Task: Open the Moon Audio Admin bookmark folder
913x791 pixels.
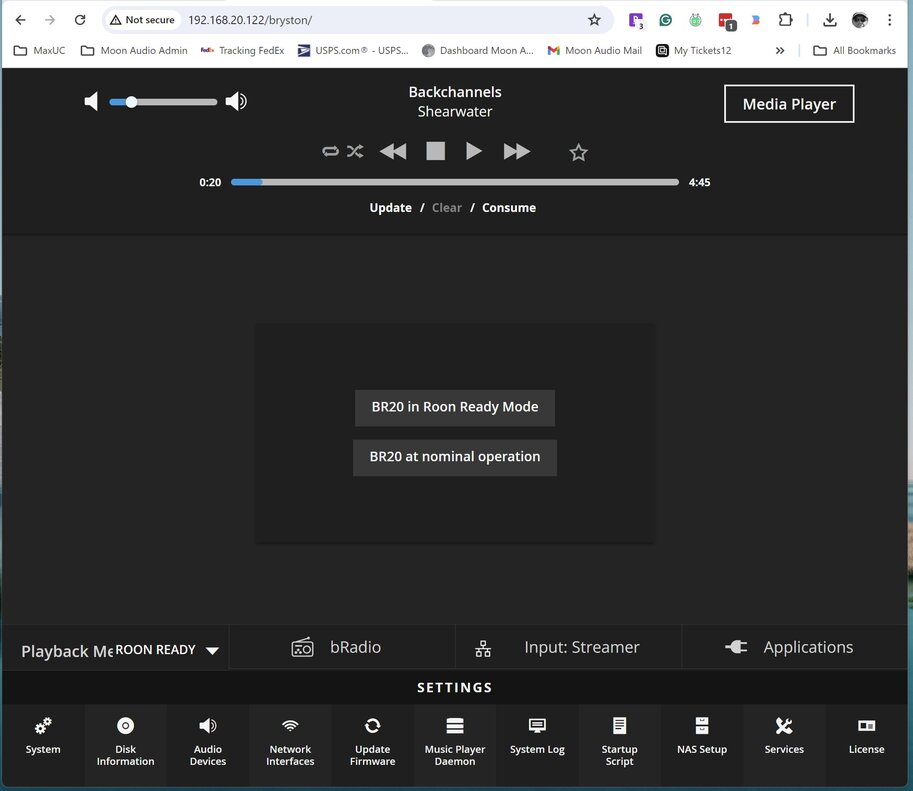Action: (134, 51)
